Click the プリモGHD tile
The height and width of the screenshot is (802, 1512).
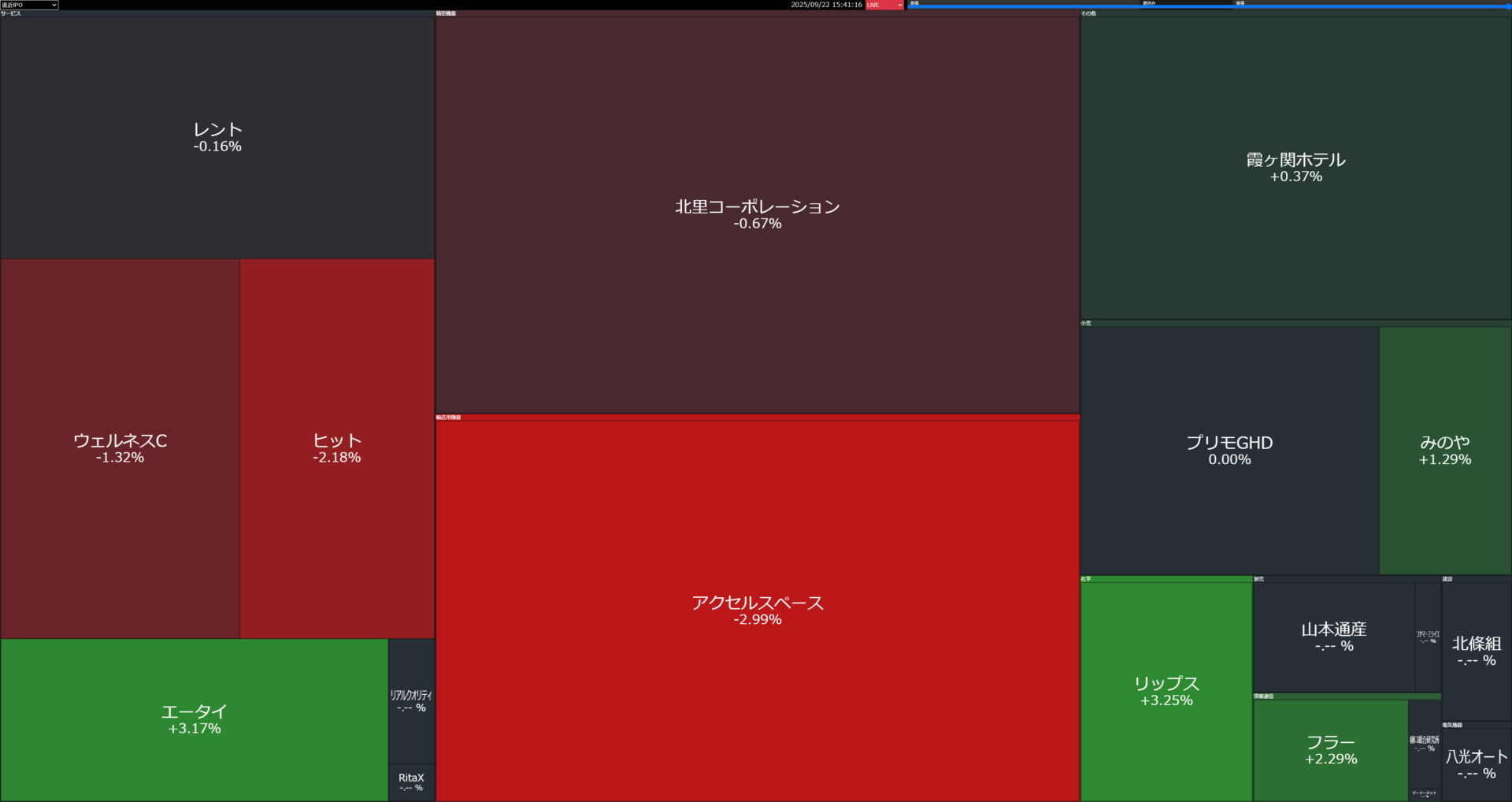click(1229, 450)
